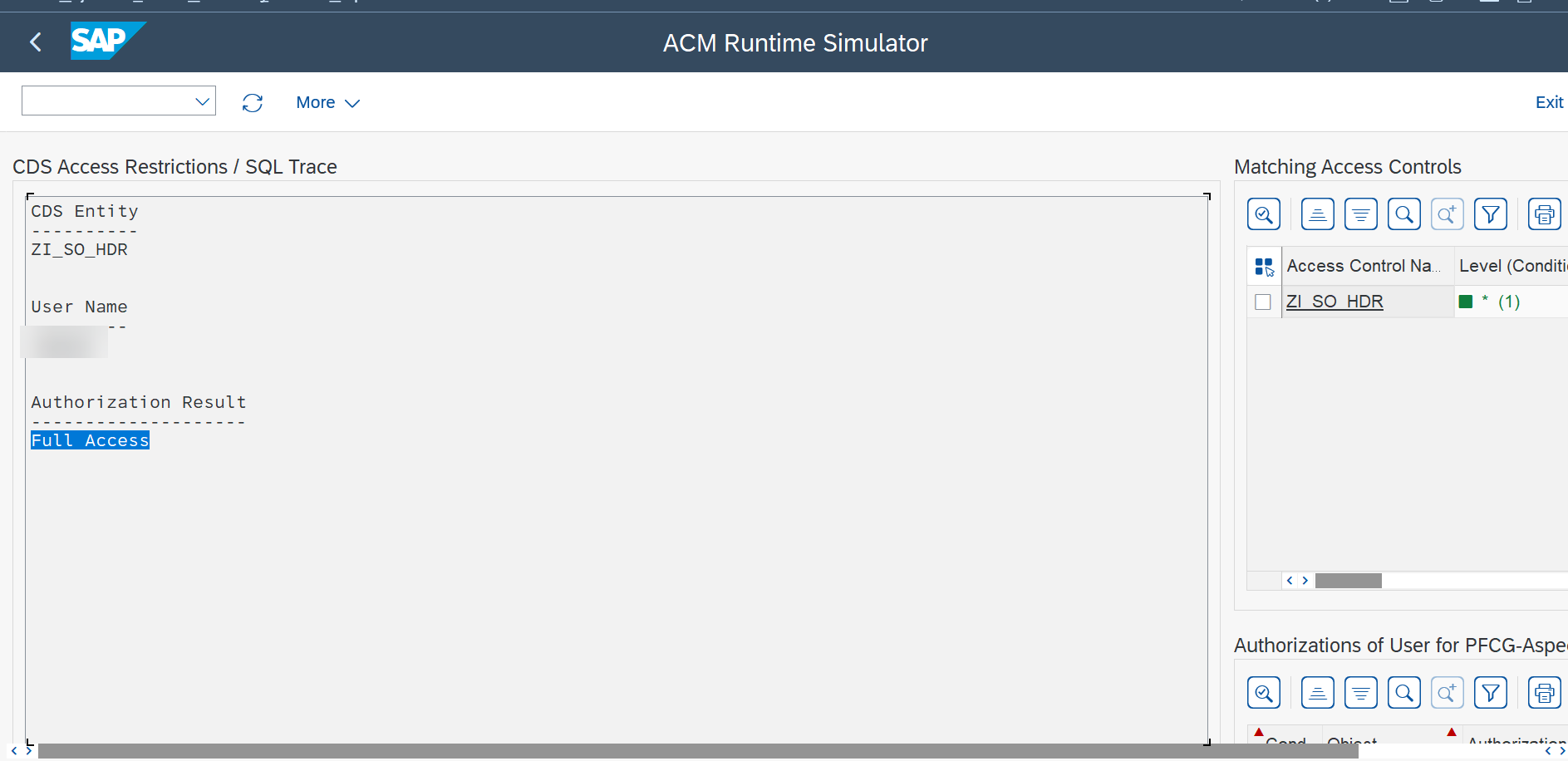Open the ZI_SO_HDR access control link
1568x761 pixels.
pos(1335,302)
